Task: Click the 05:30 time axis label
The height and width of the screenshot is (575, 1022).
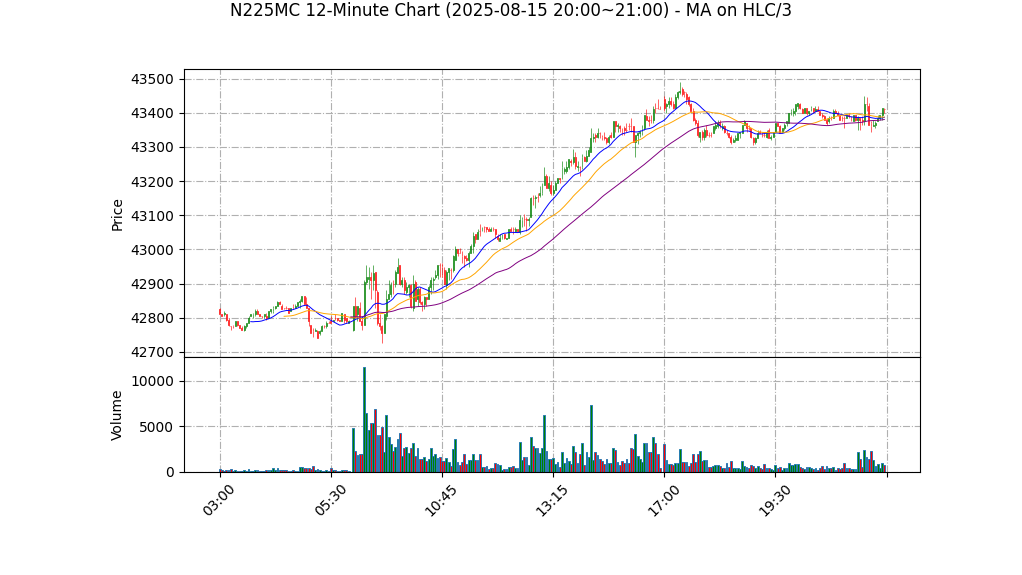Action: pos(329,501)
